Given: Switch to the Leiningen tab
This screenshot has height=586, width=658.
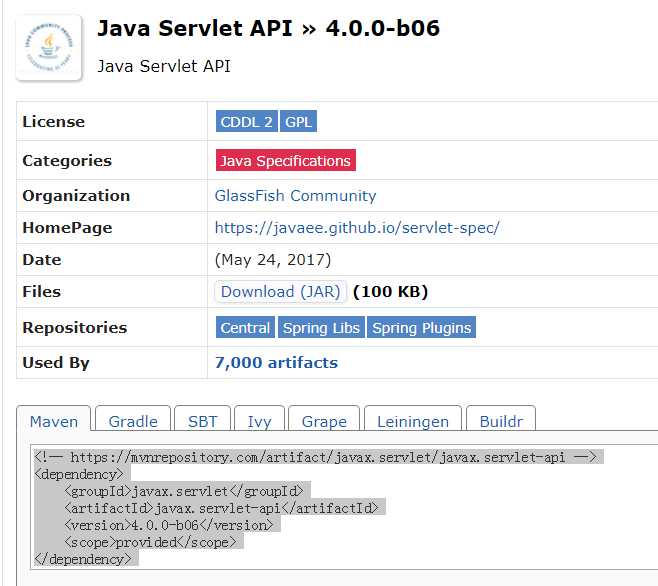Looking at the screenshot, I should (x=413, y=422).
